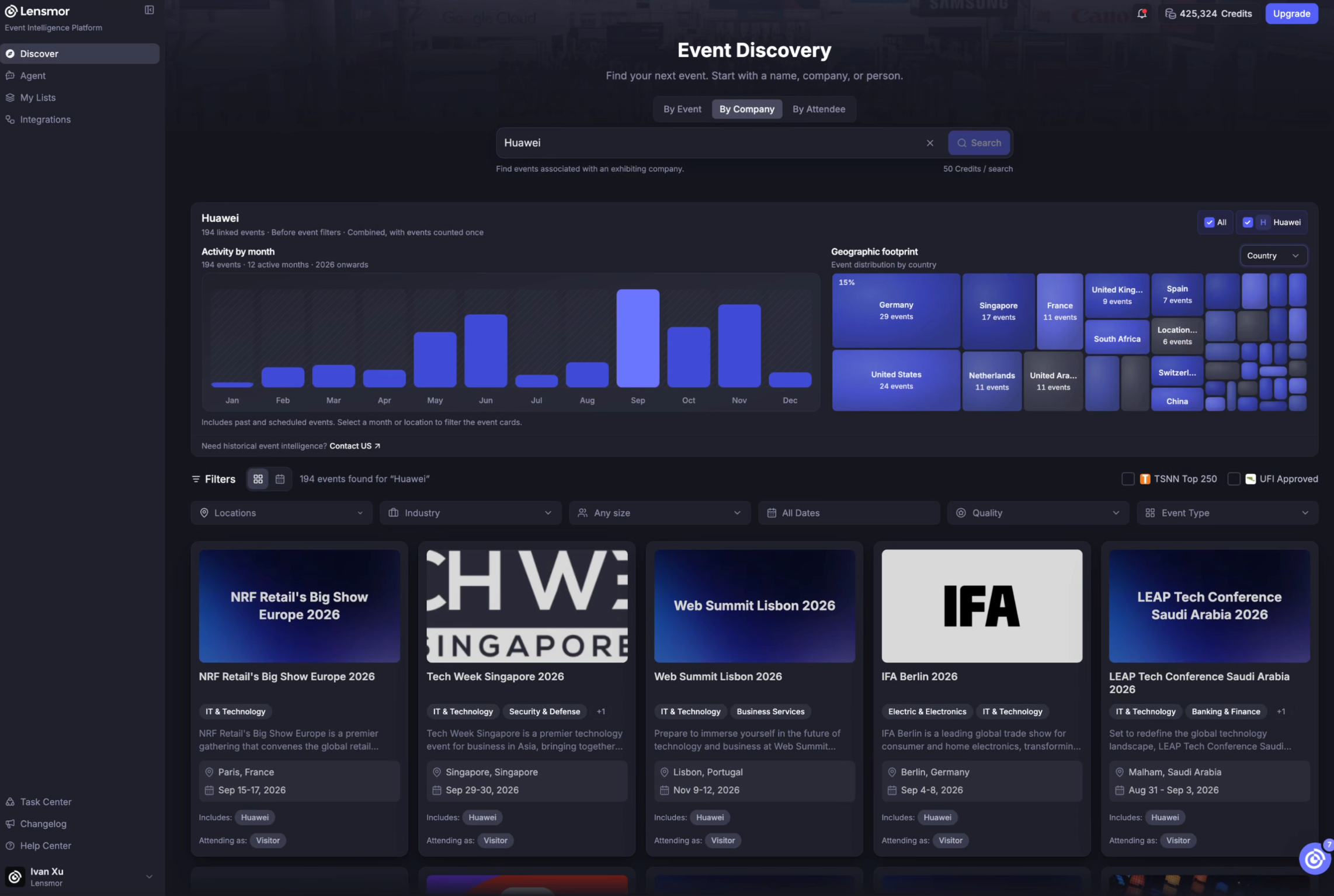Image resolution: width=1334 pixels, height=896 pixels.
Task: Expand the user account chevron
Action: click(x=149, y=877)
